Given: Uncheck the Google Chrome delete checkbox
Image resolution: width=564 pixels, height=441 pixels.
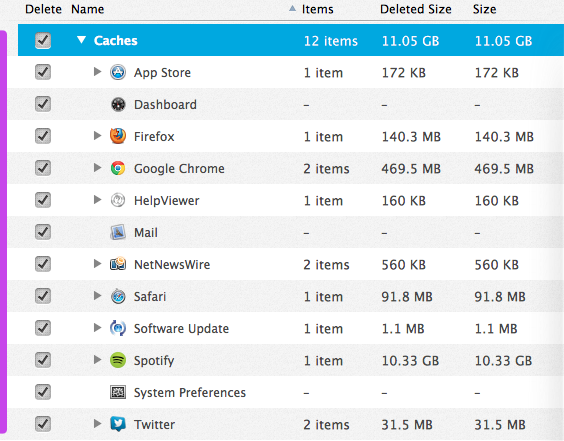Looking at the screenshot, I should (x=43, y=168).
